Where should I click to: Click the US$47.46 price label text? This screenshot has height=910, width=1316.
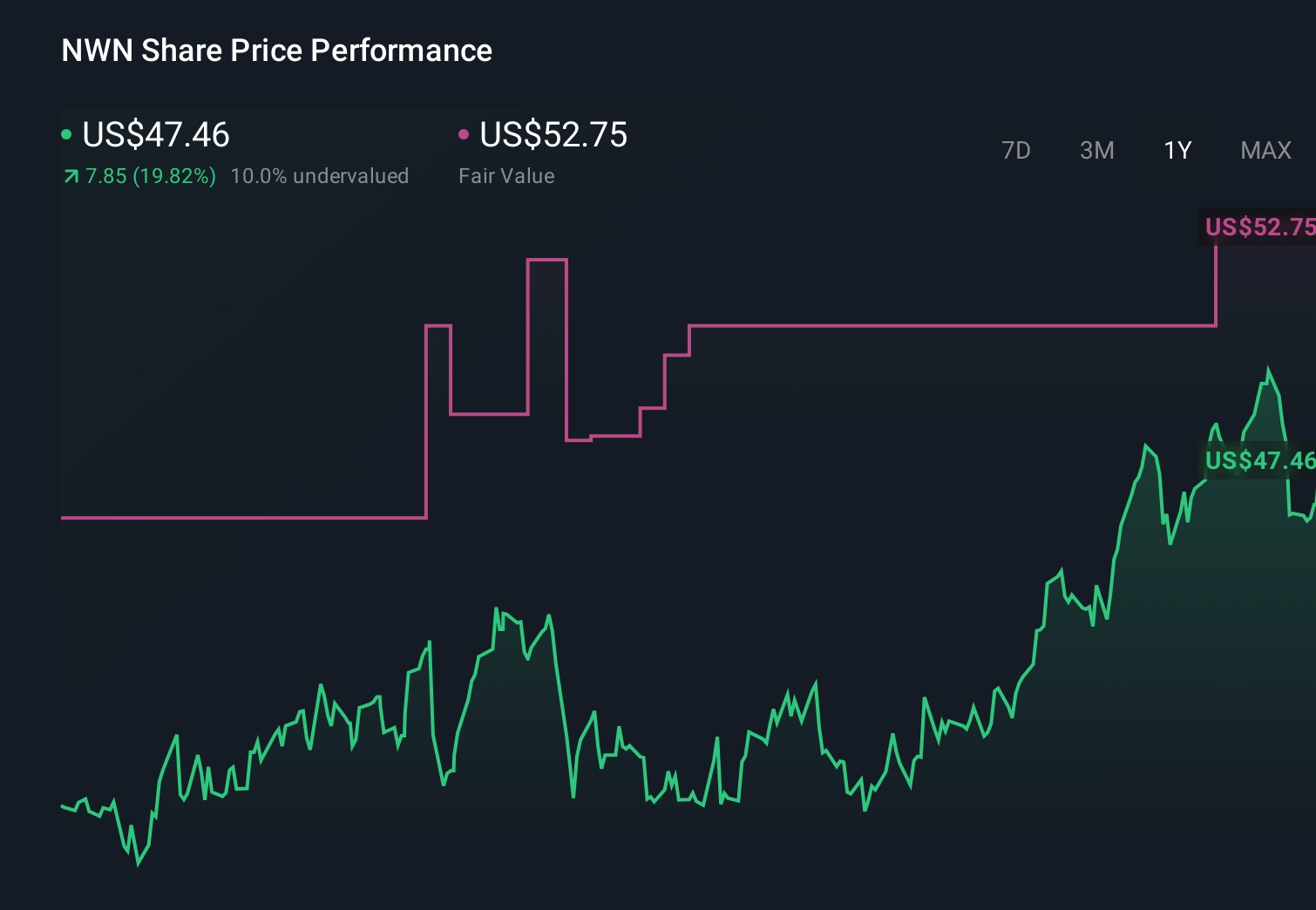point(155,135)
